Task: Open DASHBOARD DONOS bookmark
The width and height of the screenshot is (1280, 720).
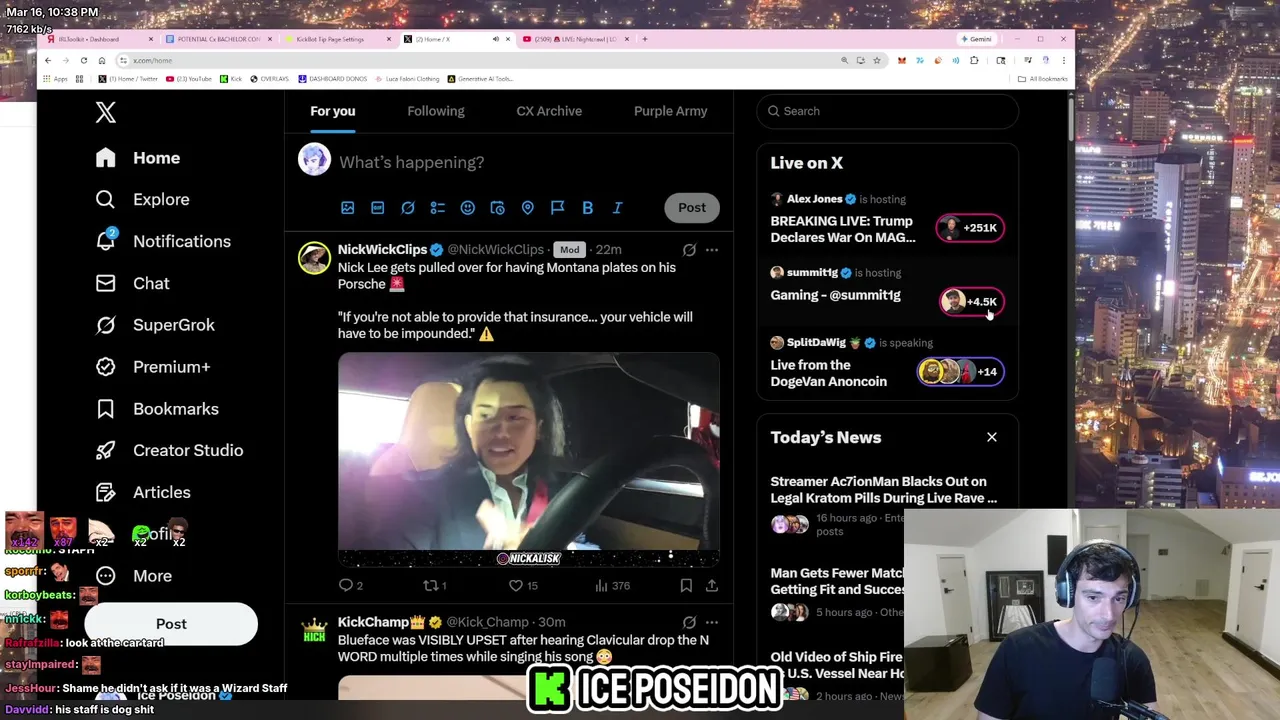Action: pyautogui.click(x=331, y=78)
